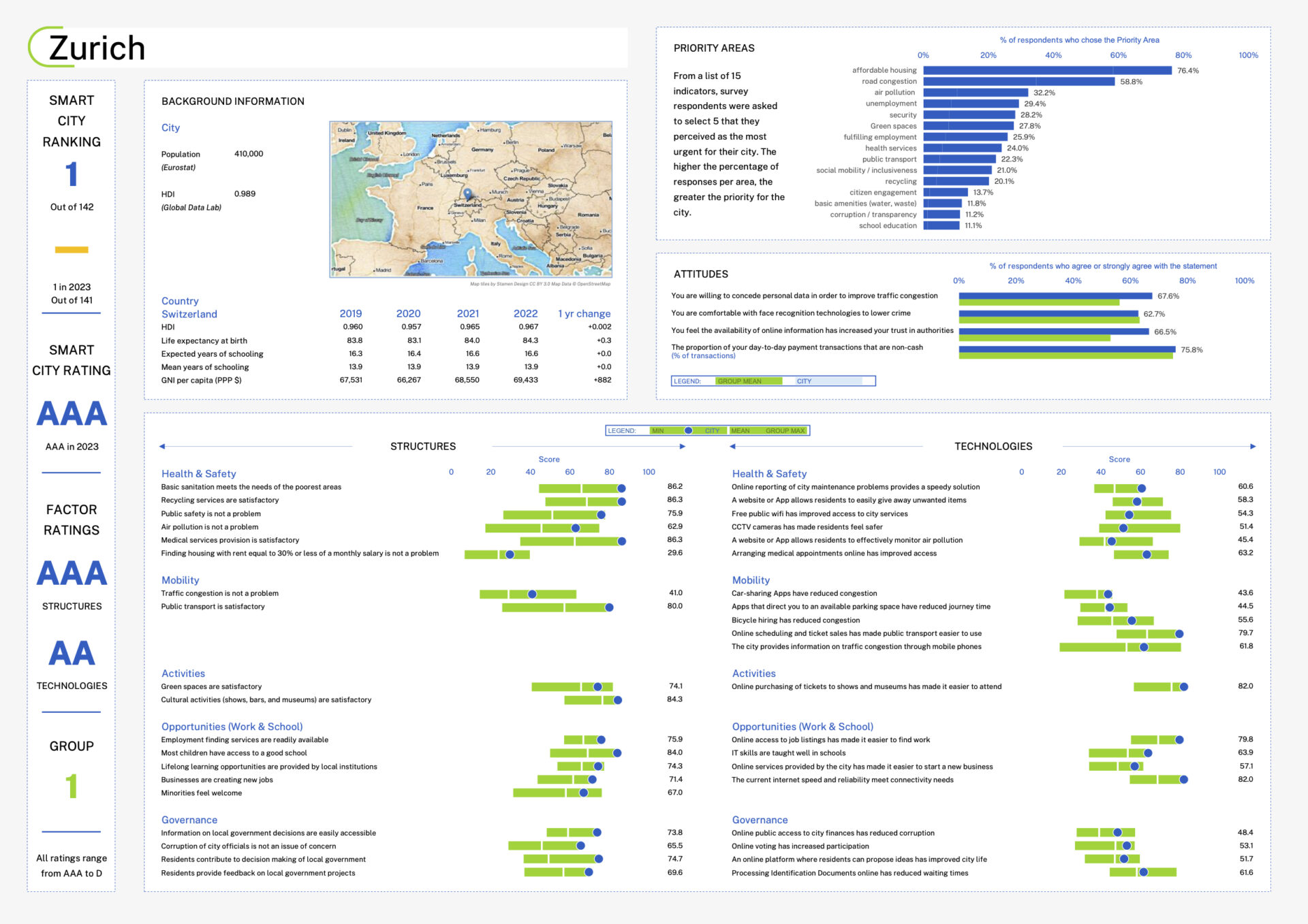Click the 2022 column header

tap(526, 314)
